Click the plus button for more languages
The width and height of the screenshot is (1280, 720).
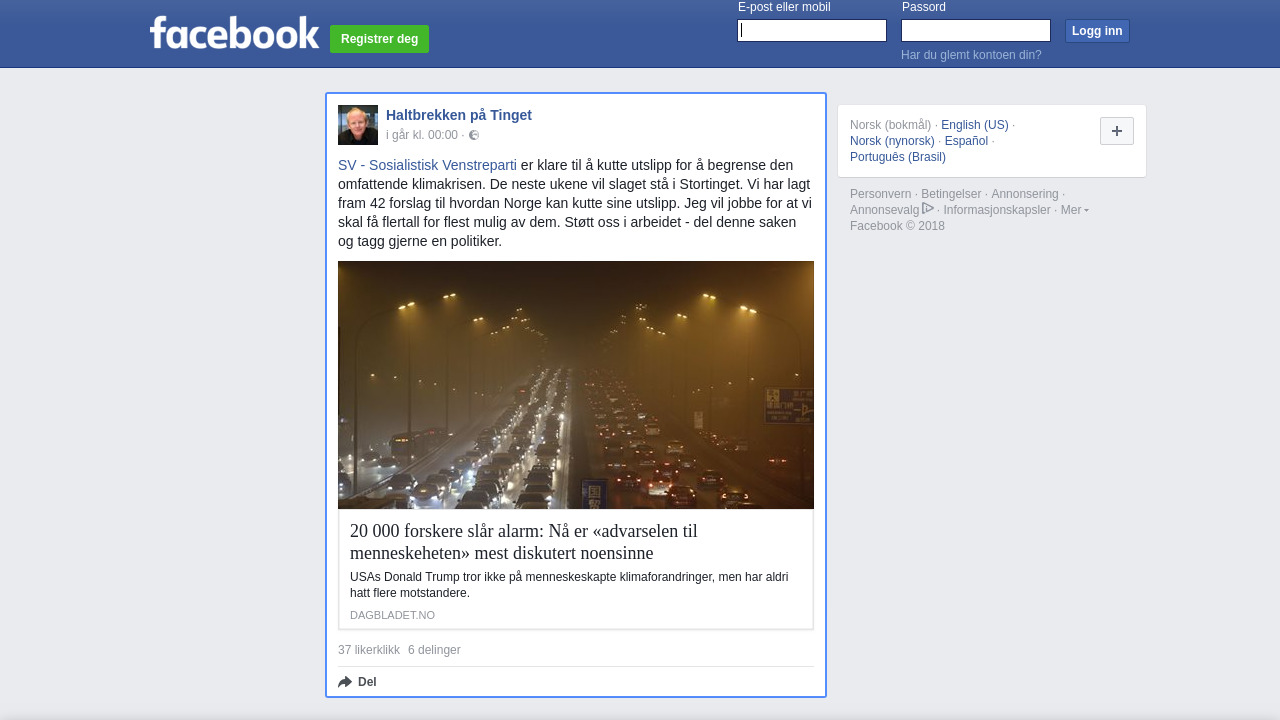tap(1116, 131)
